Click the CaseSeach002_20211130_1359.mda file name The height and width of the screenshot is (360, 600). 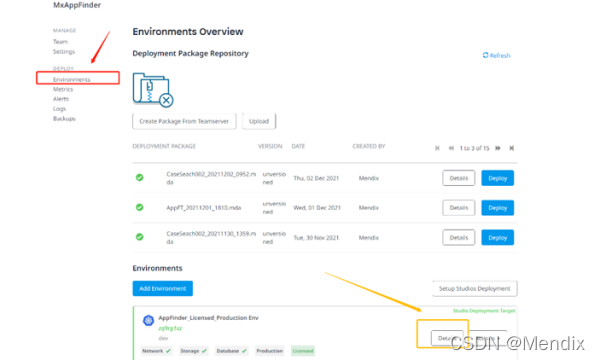211,238
